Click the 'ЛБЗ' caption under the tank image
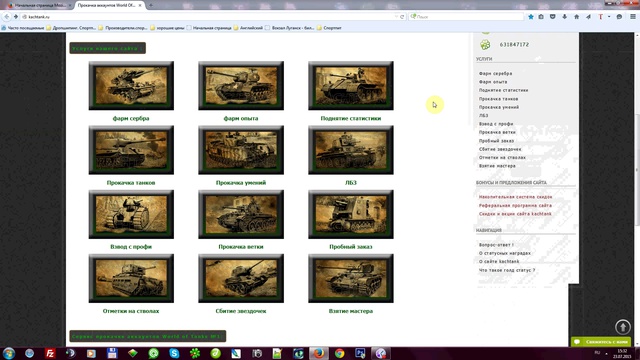 351,183
